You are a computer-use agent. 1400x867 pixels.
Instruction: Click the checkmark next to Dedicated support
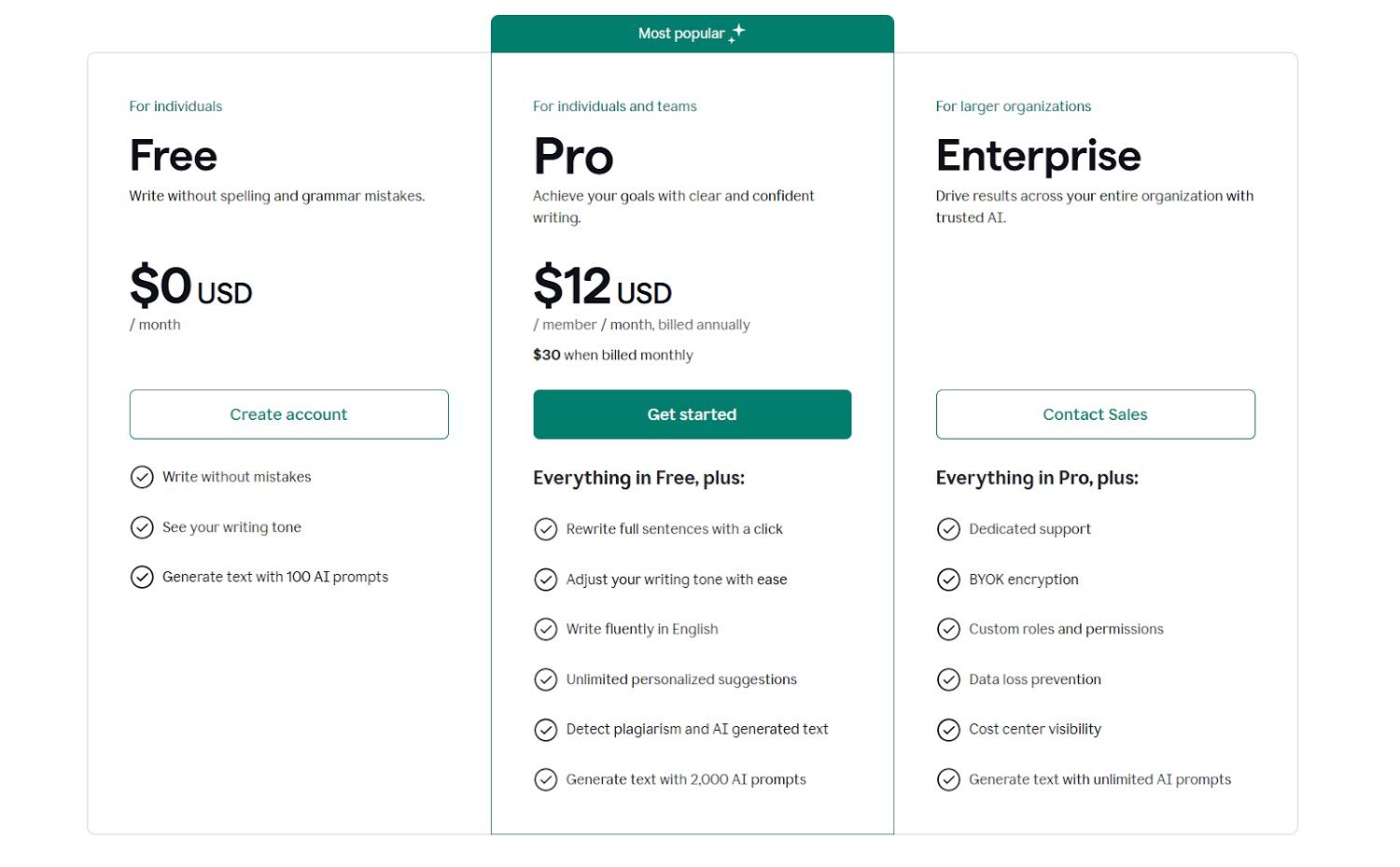pos(949,529)
